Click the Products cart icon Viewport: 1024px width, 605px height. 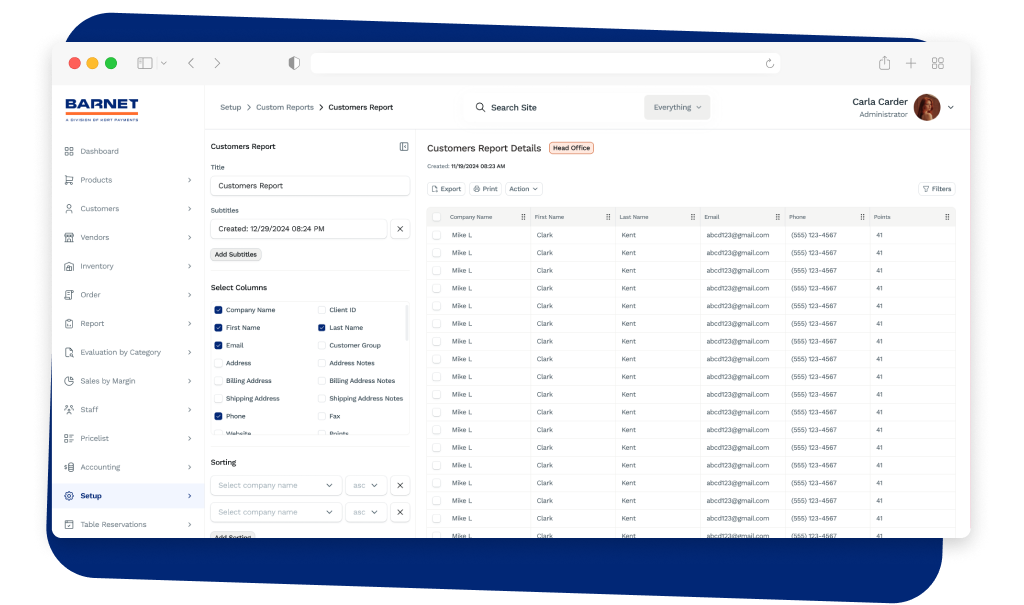69,180
